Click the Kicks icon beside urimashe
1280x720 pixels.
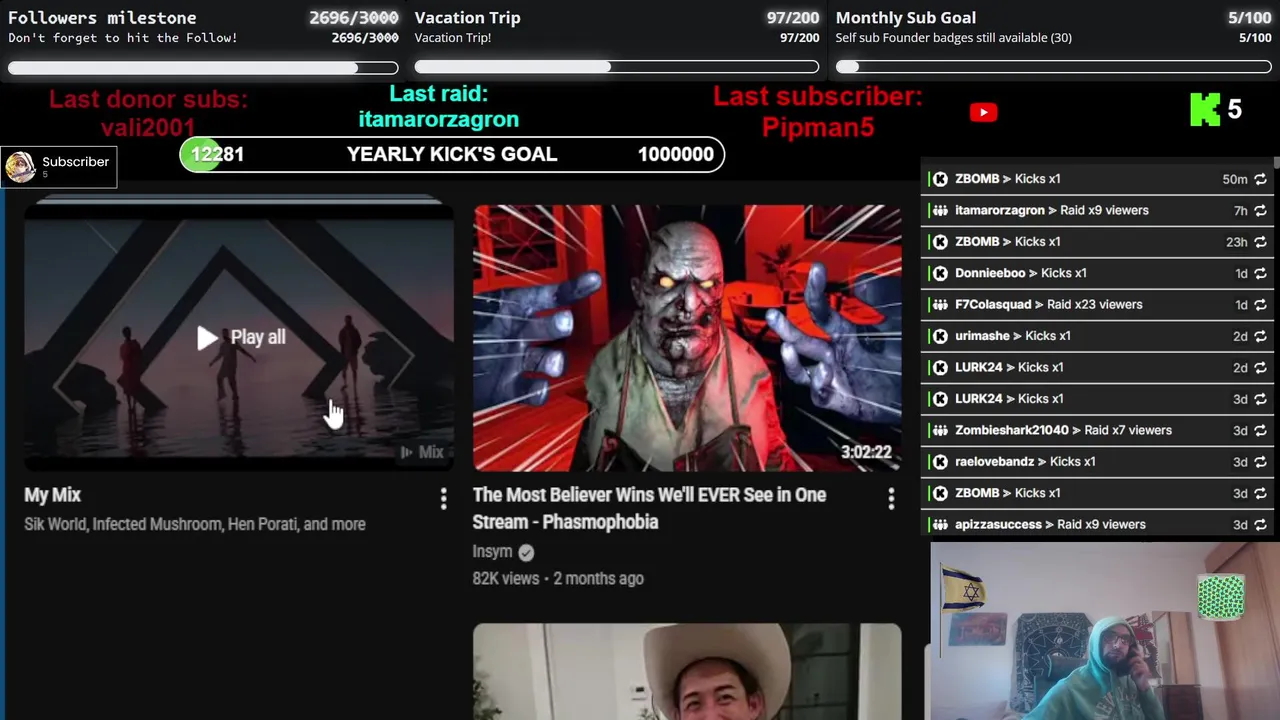click(x=940, y=336)
